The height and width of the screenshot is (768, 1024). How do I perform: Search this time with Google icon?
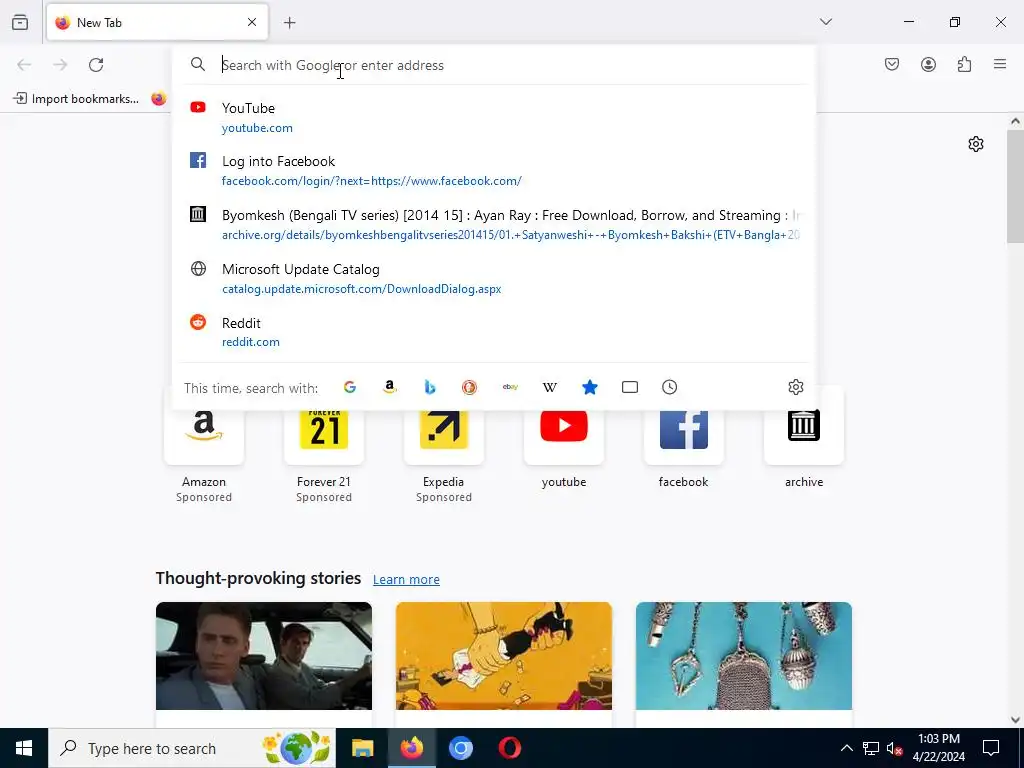[x=350, y=387]
